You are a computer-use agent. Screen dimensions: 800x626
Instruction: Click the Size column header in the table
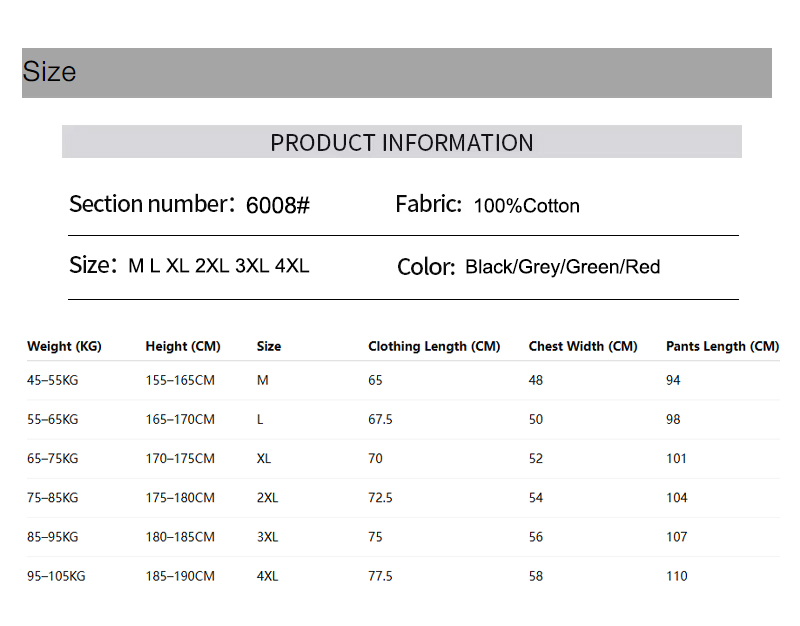pyautogui.click(x=268, y=346)
